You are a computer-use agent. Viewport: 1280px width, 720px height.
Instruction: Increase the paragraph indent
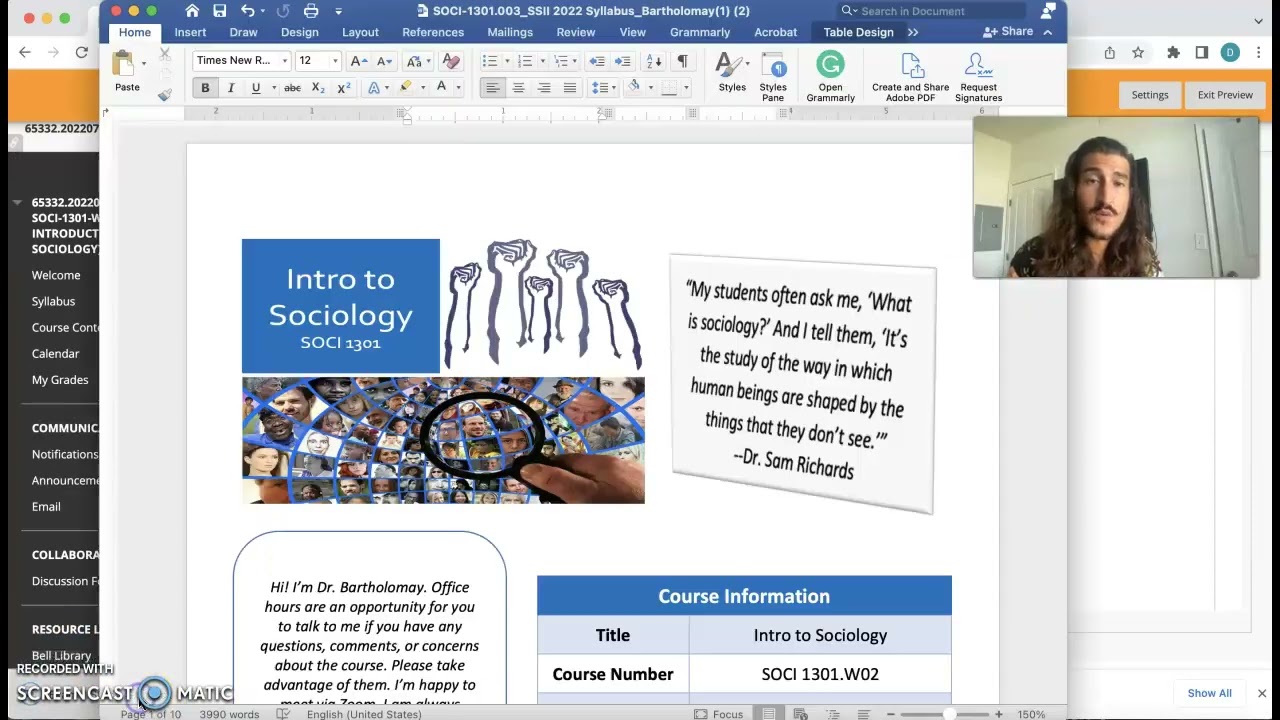[x=623, y=61]
